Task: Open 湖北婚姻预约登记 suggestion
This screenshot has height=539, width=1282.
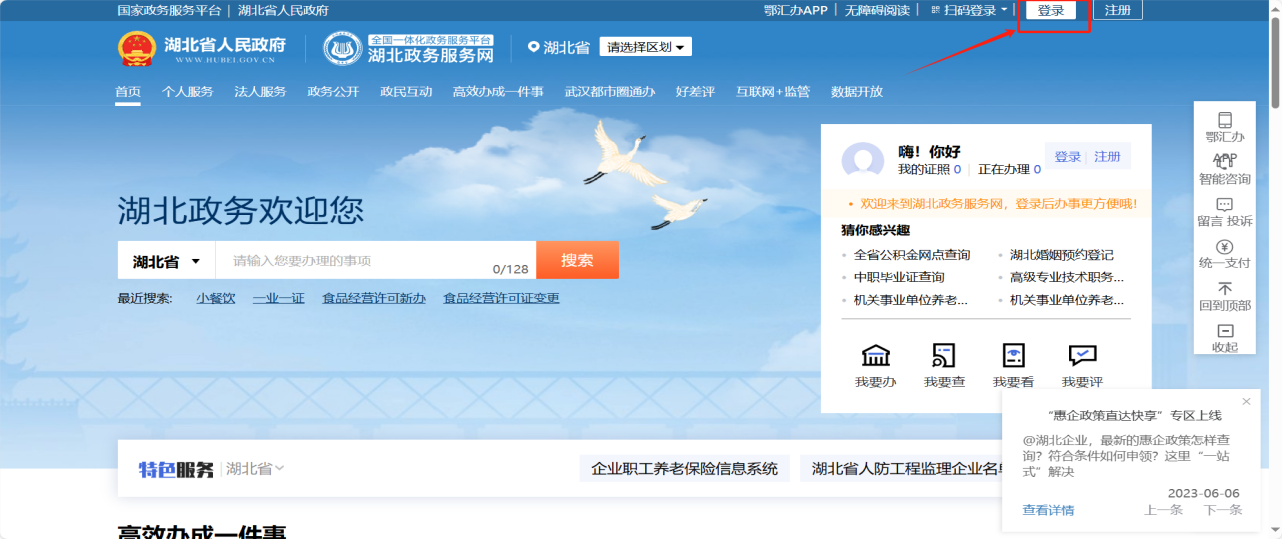Action: tap(1061, 255)
